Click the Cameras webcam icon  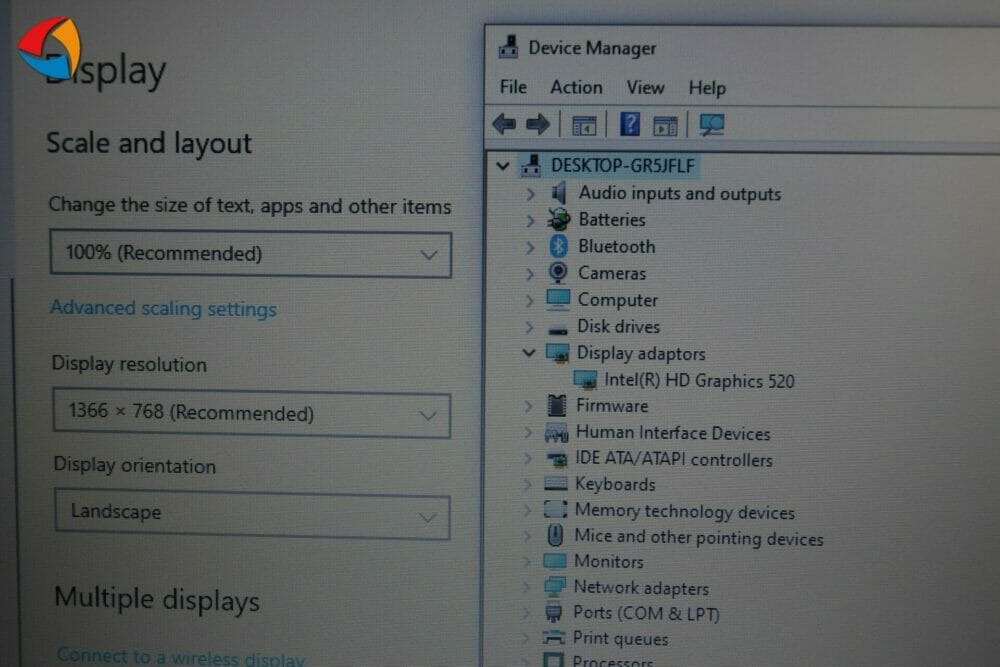[x=557, y=273]
